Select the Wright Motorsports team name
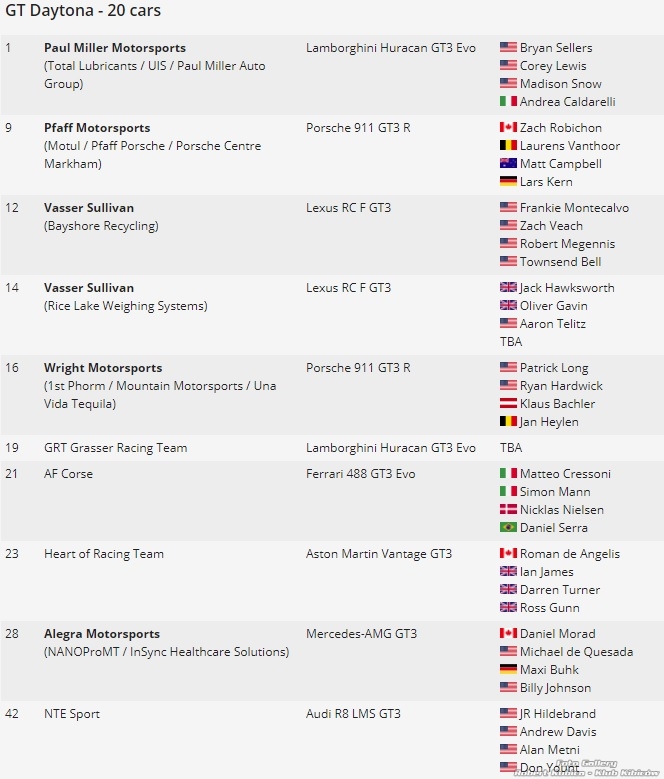This screenshot has width=664, height=779. click(x=103, y=368)
